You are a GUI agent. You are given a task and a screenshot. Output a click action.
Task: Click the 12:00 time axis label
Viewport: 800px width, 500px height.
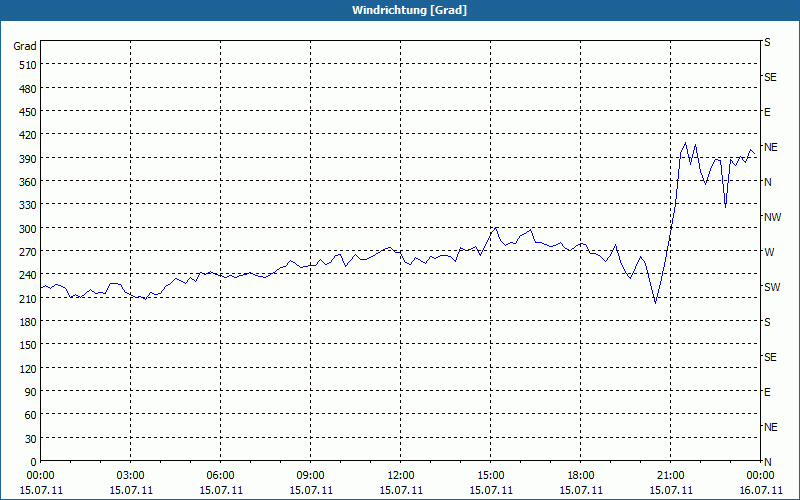(401, 476)
